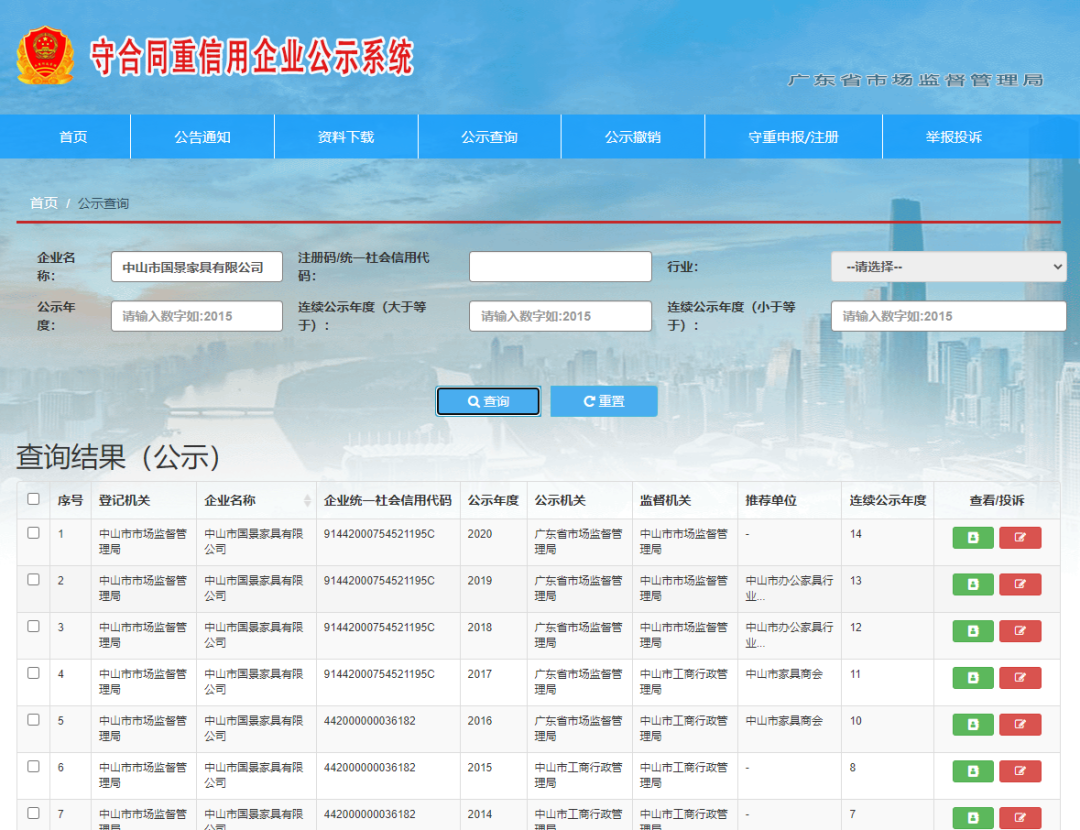The height and width of the screenshot is (830, 1080).
Task: Click red complaint icon for year 2018
Action: (x=1020, y=631)
